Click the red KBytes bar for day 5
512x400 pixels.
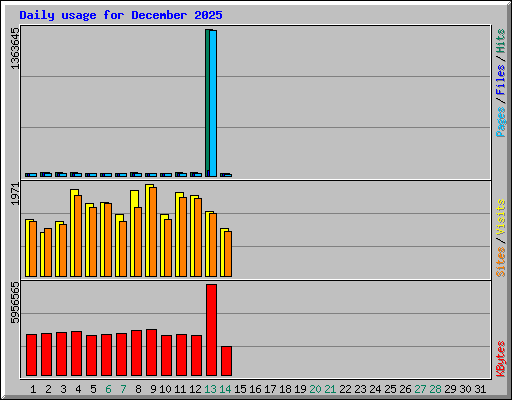tap(91, 356)
